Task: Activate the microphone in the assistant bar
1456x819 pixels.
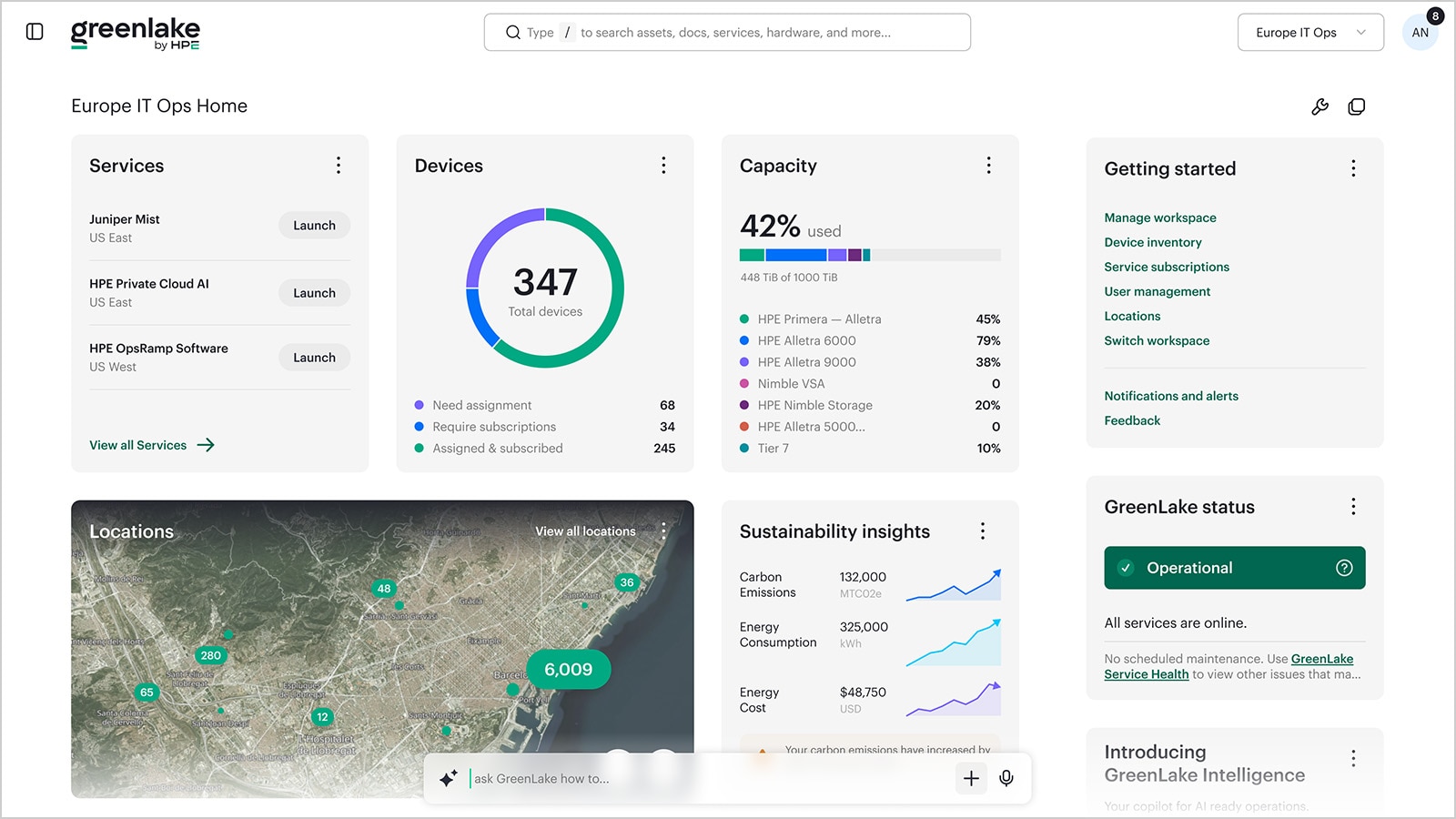Action: coord(1006,778)
